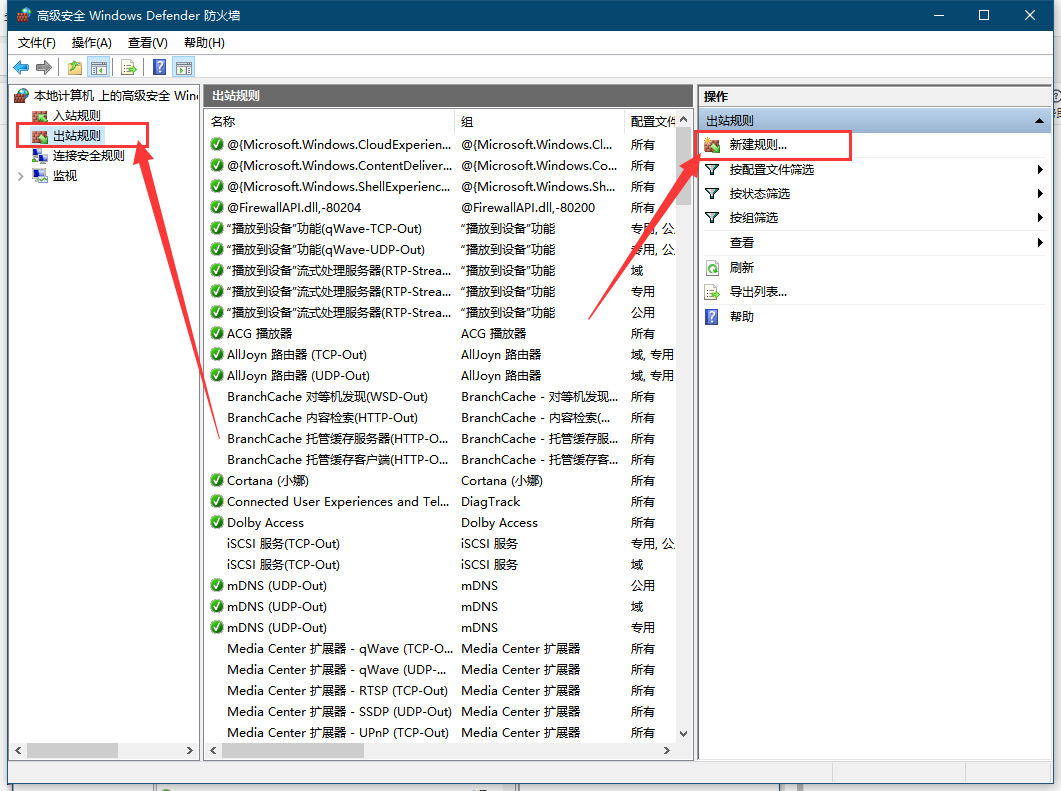Click the 连接安全规则 icon in tree
Viewport: 1061px width, 791px height.
pyautogui.click(x=40, y=156)
